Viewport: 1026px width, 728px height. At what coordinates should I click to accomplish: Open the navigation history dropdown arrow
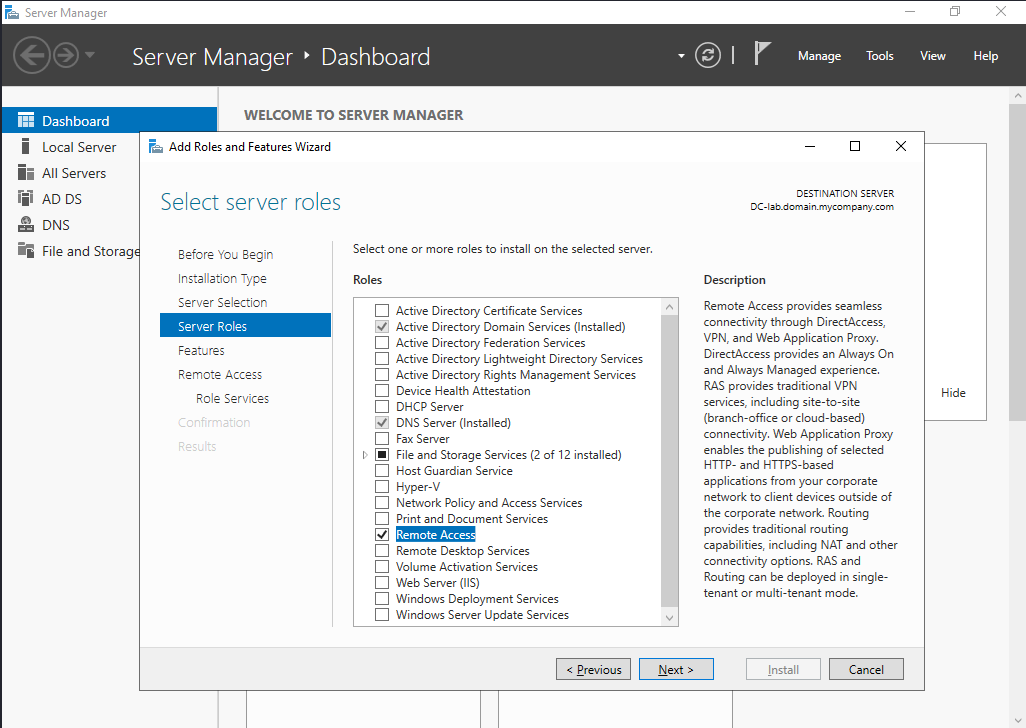[90, 55]
